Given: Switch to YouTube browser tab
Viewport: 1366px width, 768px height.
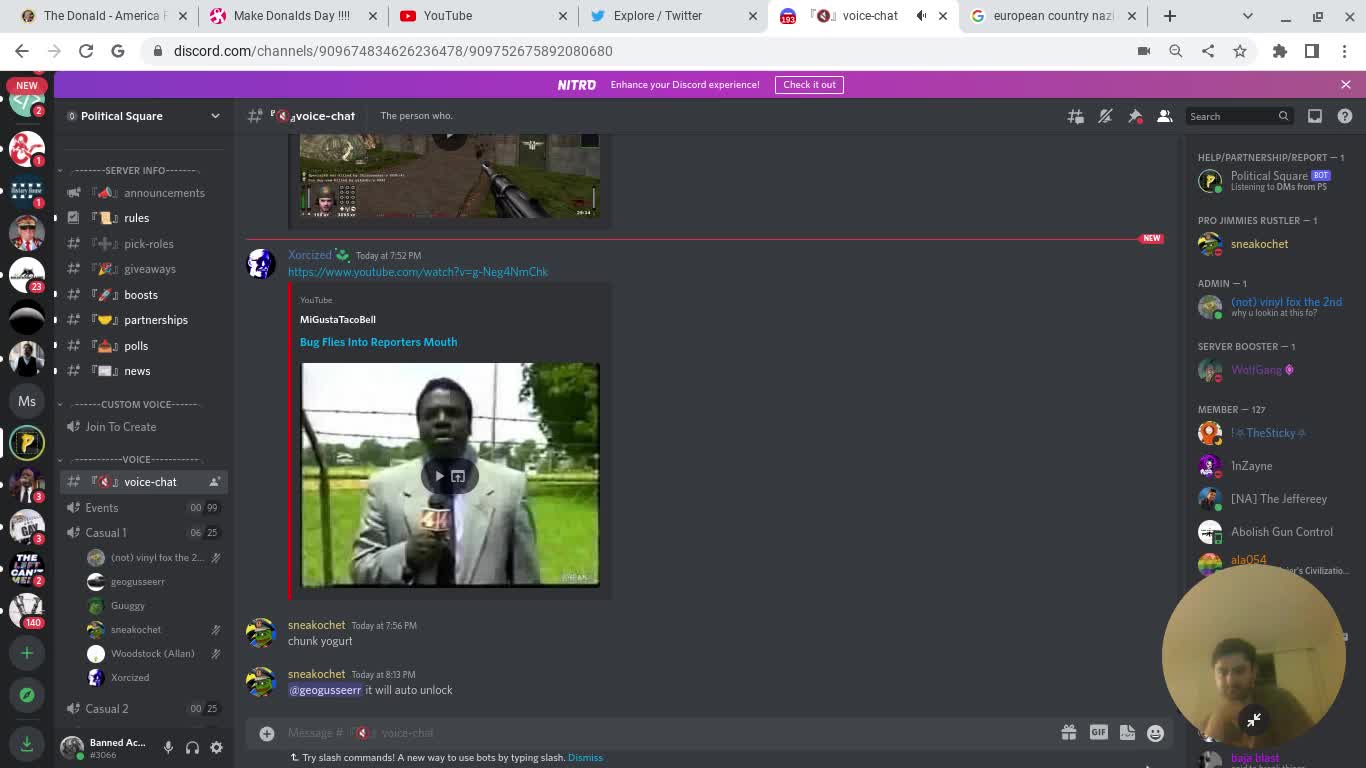Looking at the screenshot, I should point(482,16).
